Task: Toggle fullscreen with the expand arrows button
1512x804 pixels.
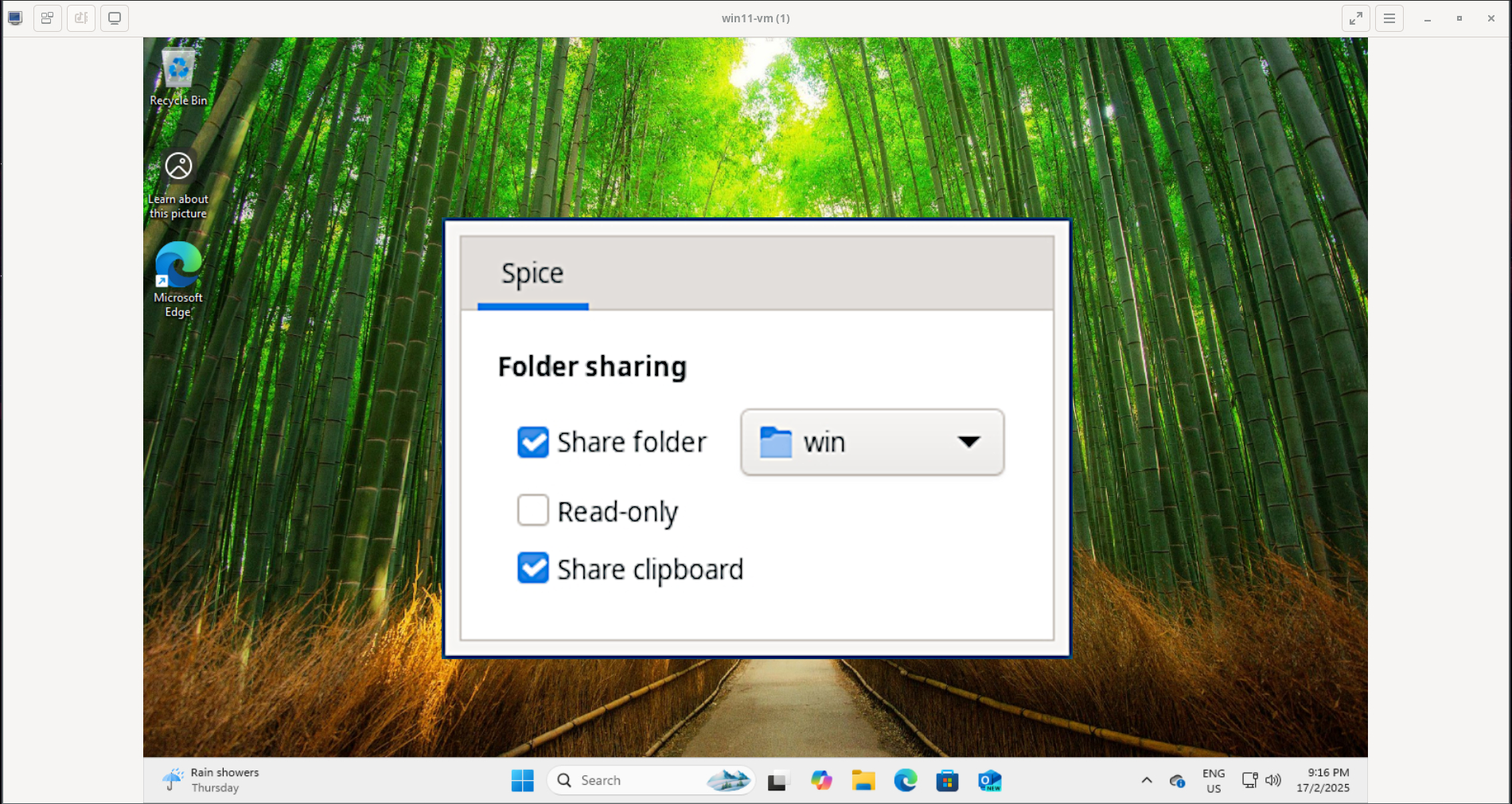Action: click(1355, 18)
